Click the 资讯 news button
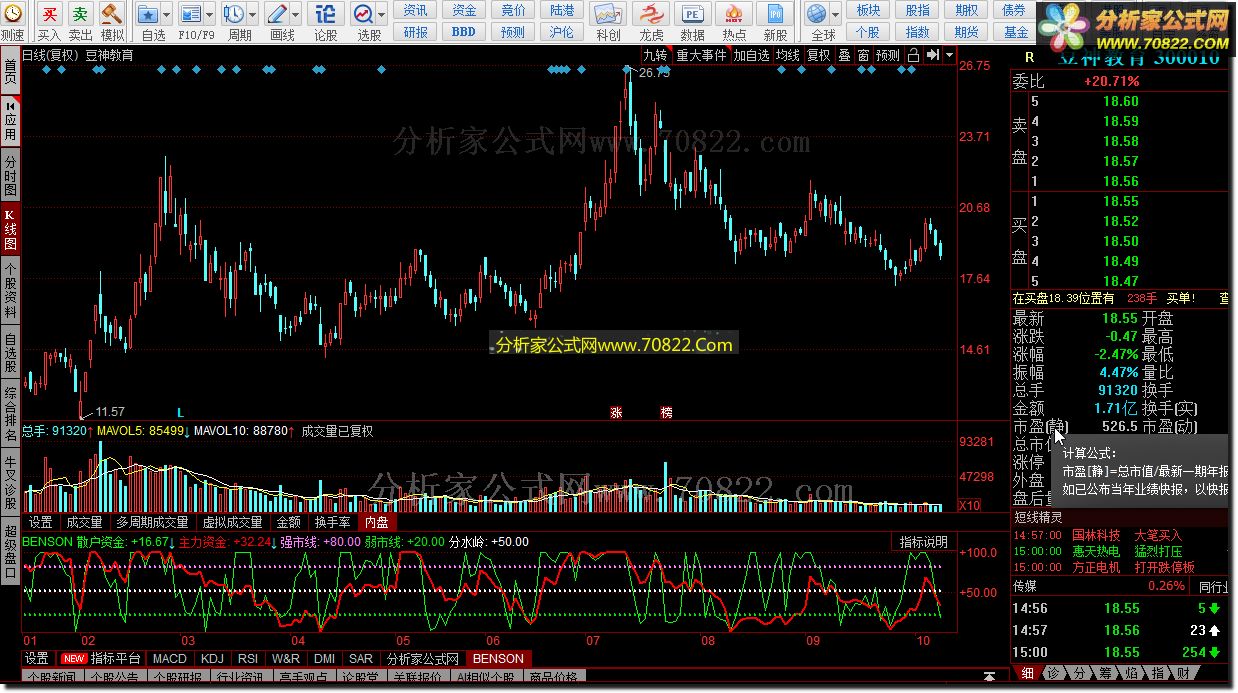 click(416, 10)
